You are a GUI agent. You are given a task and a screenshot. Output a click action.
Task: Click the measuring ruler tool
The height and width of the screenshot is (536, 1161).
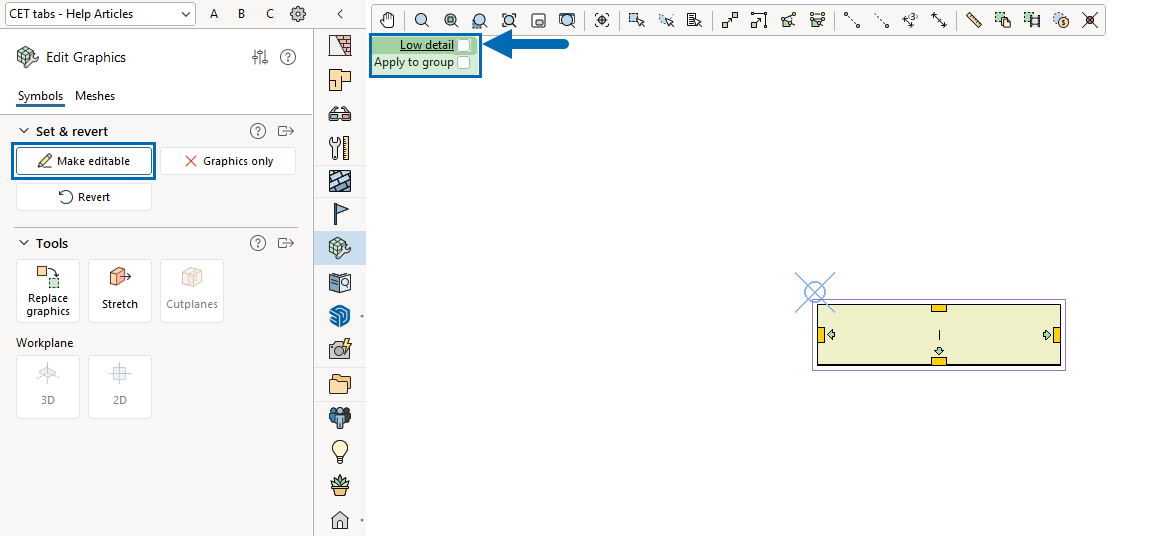pos(974,20)
